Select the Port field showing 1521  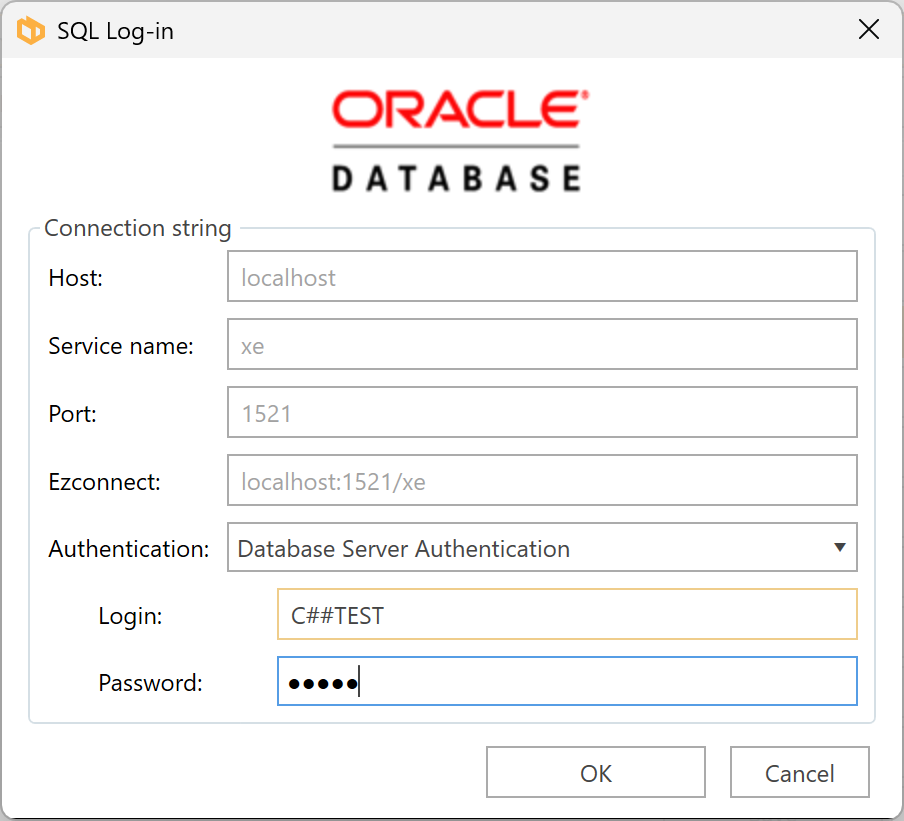tap(542, 412)
